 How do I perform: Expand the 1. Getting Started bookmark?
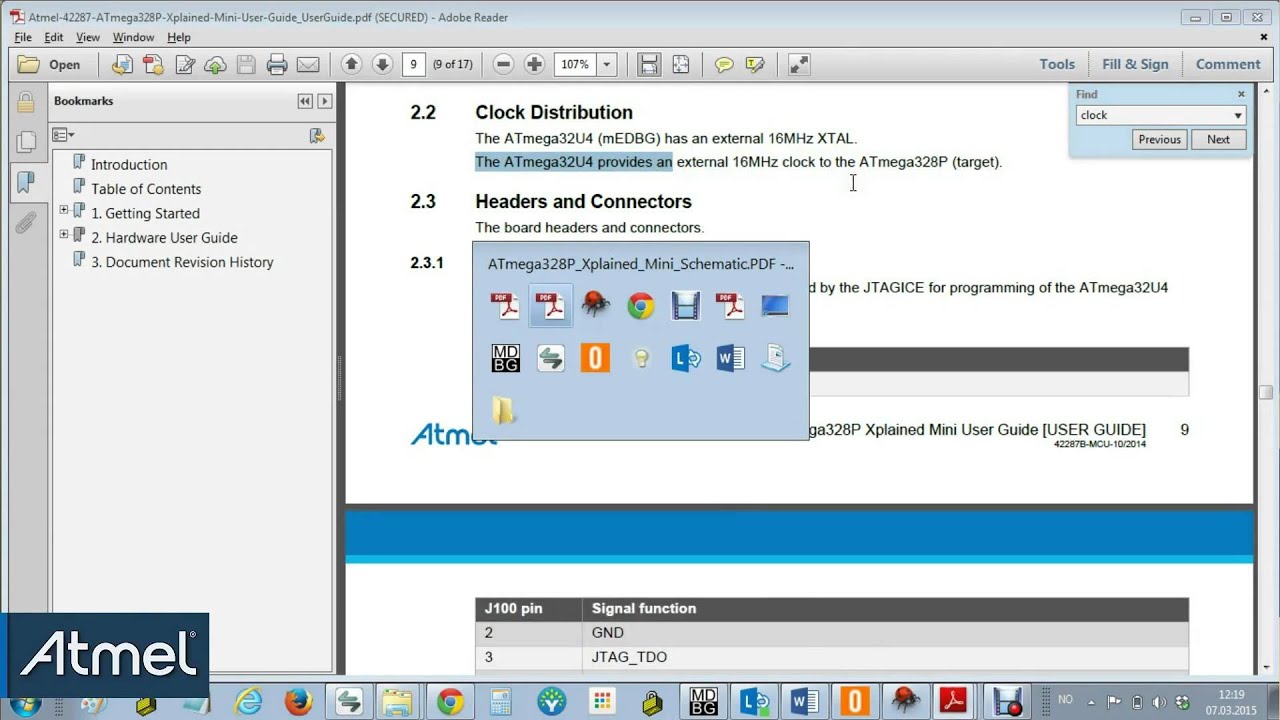(64, 210)
